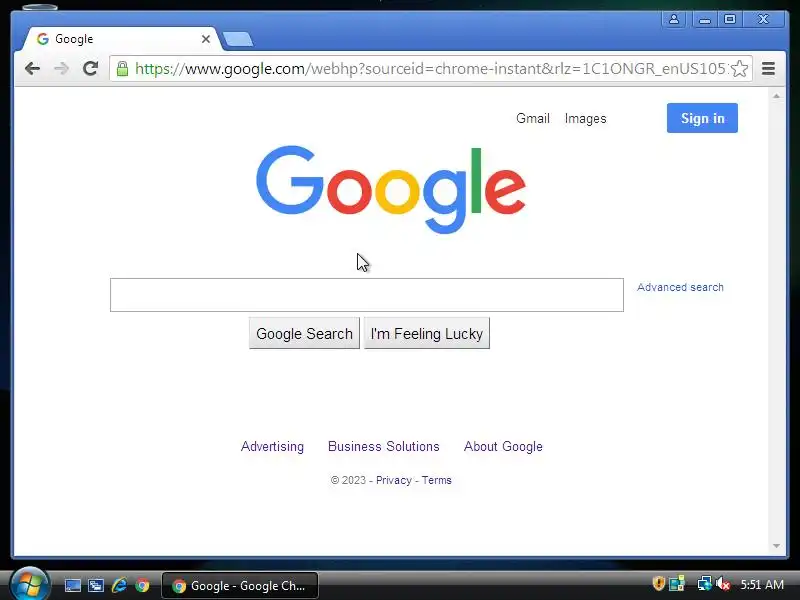Maximize the Chrome window

(x=730, y=19)
